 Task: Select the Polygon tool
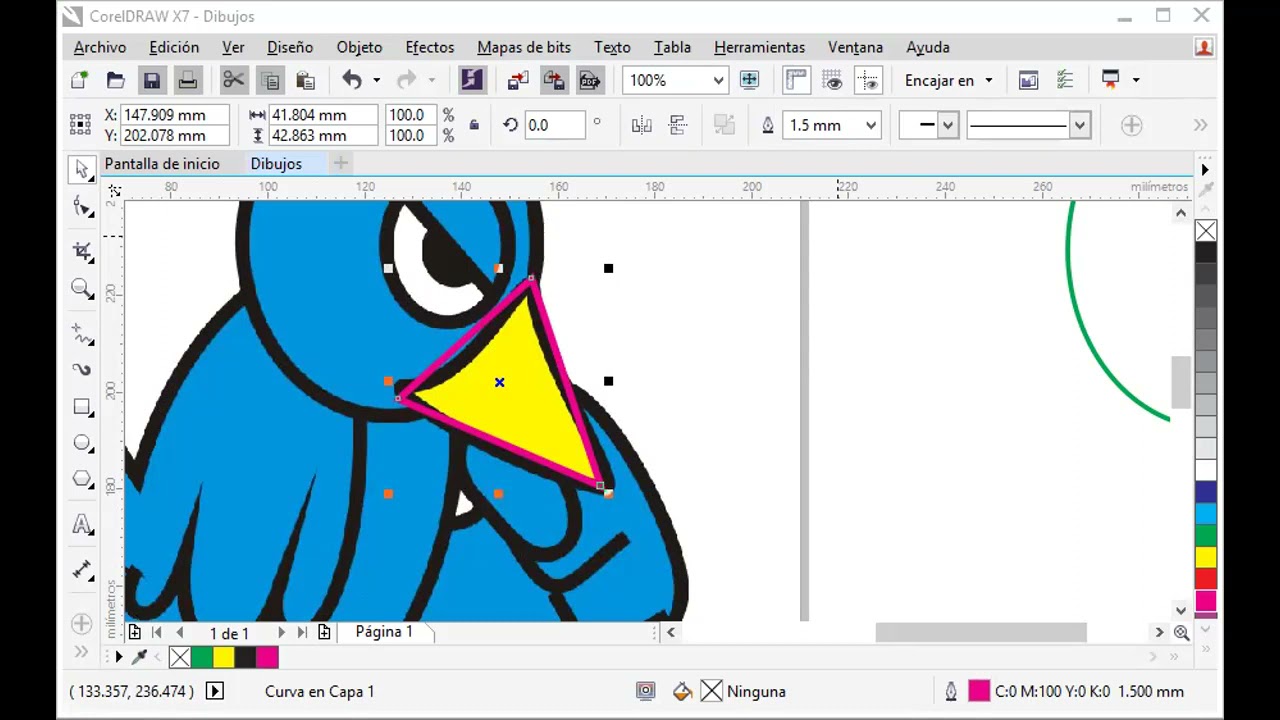(x=82, y=479)
